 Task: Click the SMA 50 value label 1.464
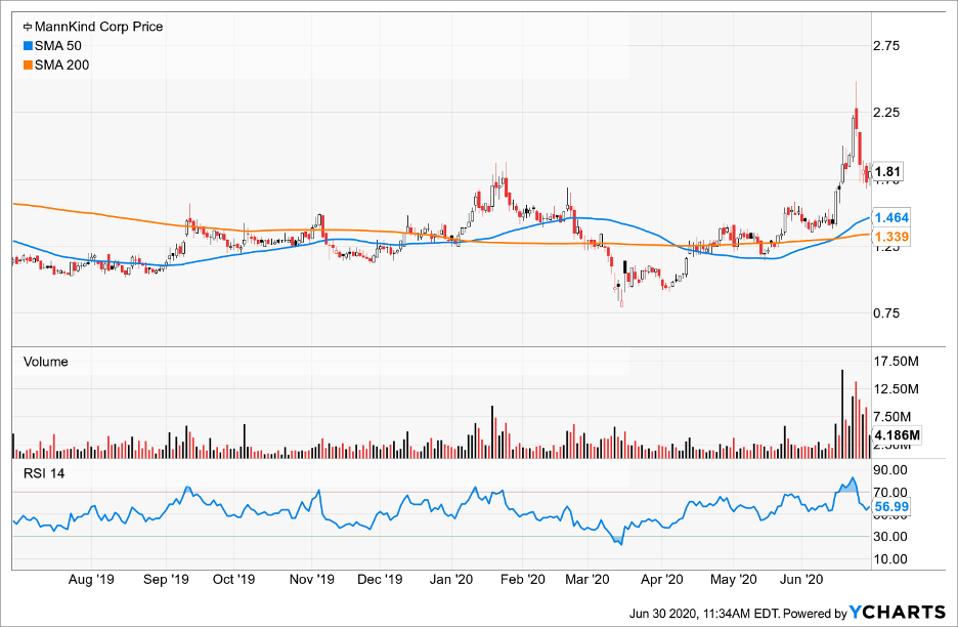tap(891, 218)
